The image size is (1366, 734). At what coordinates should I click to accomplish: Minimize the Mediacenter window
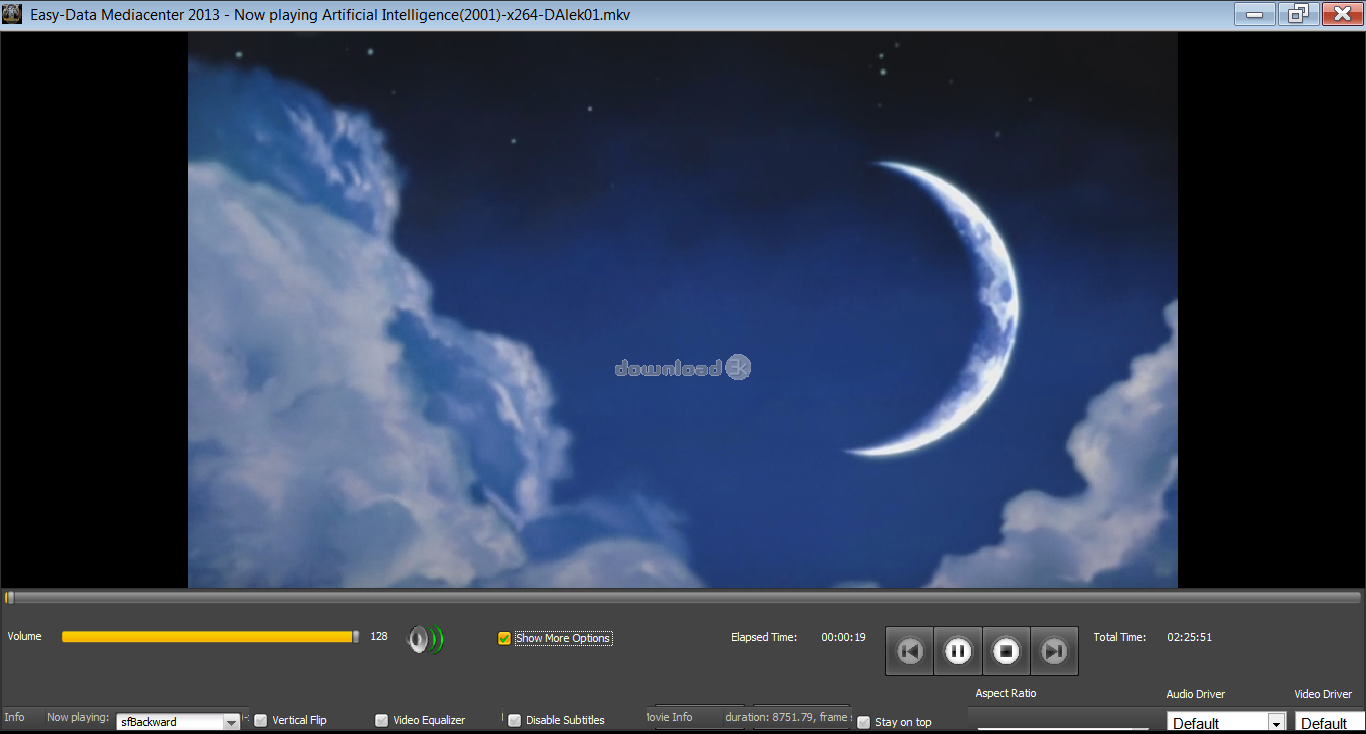point(1254,14)
